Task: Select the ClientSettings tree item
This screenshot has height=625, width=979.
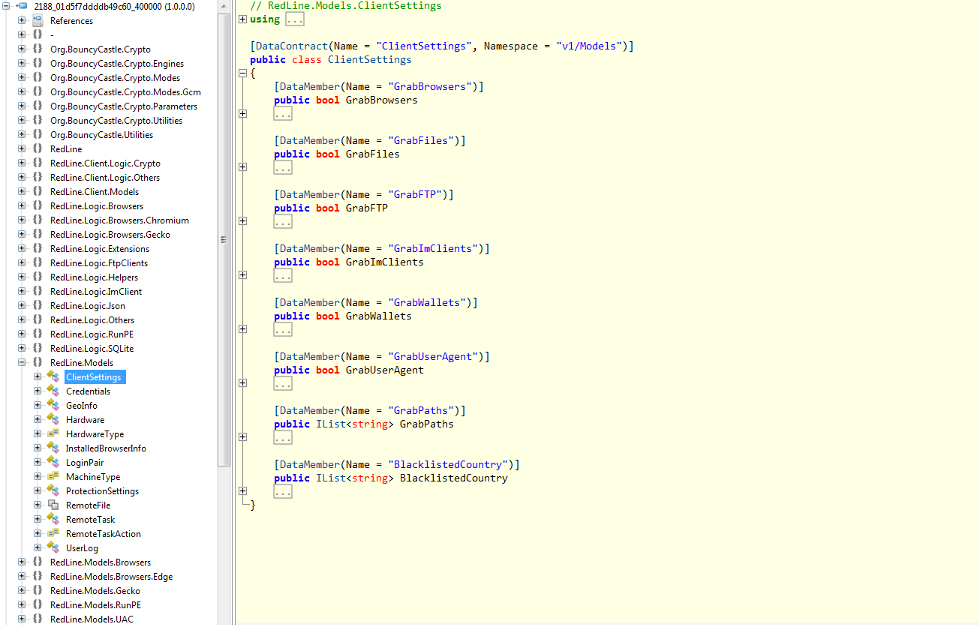Action: pos(94,376)
